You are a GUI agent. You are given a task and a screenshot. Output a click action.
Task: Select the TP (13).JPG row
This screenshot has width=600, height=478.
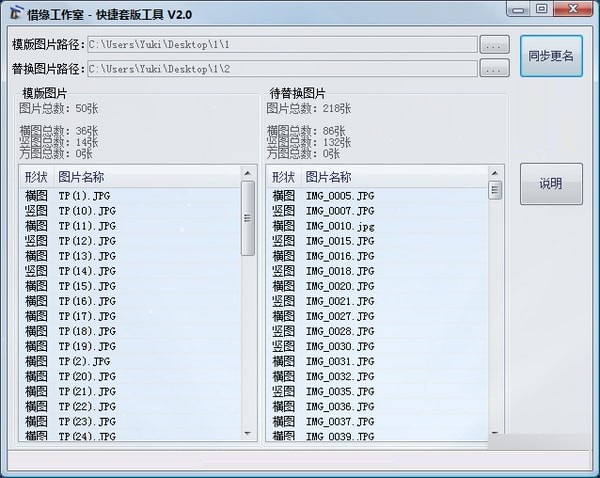point(130,256)
